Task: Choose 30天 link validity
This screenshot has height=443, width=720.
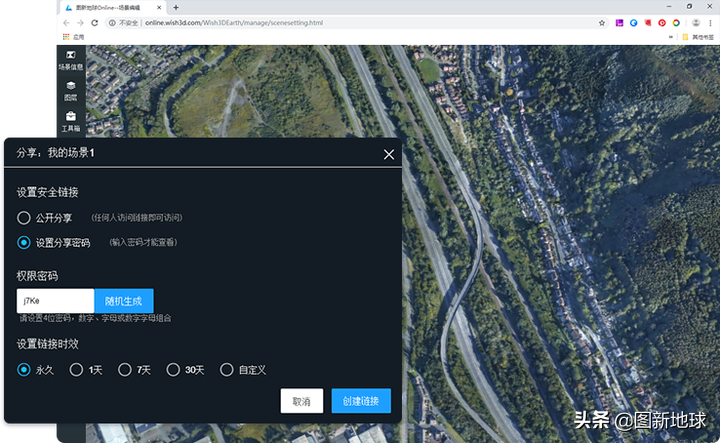Action: (173, 370)
